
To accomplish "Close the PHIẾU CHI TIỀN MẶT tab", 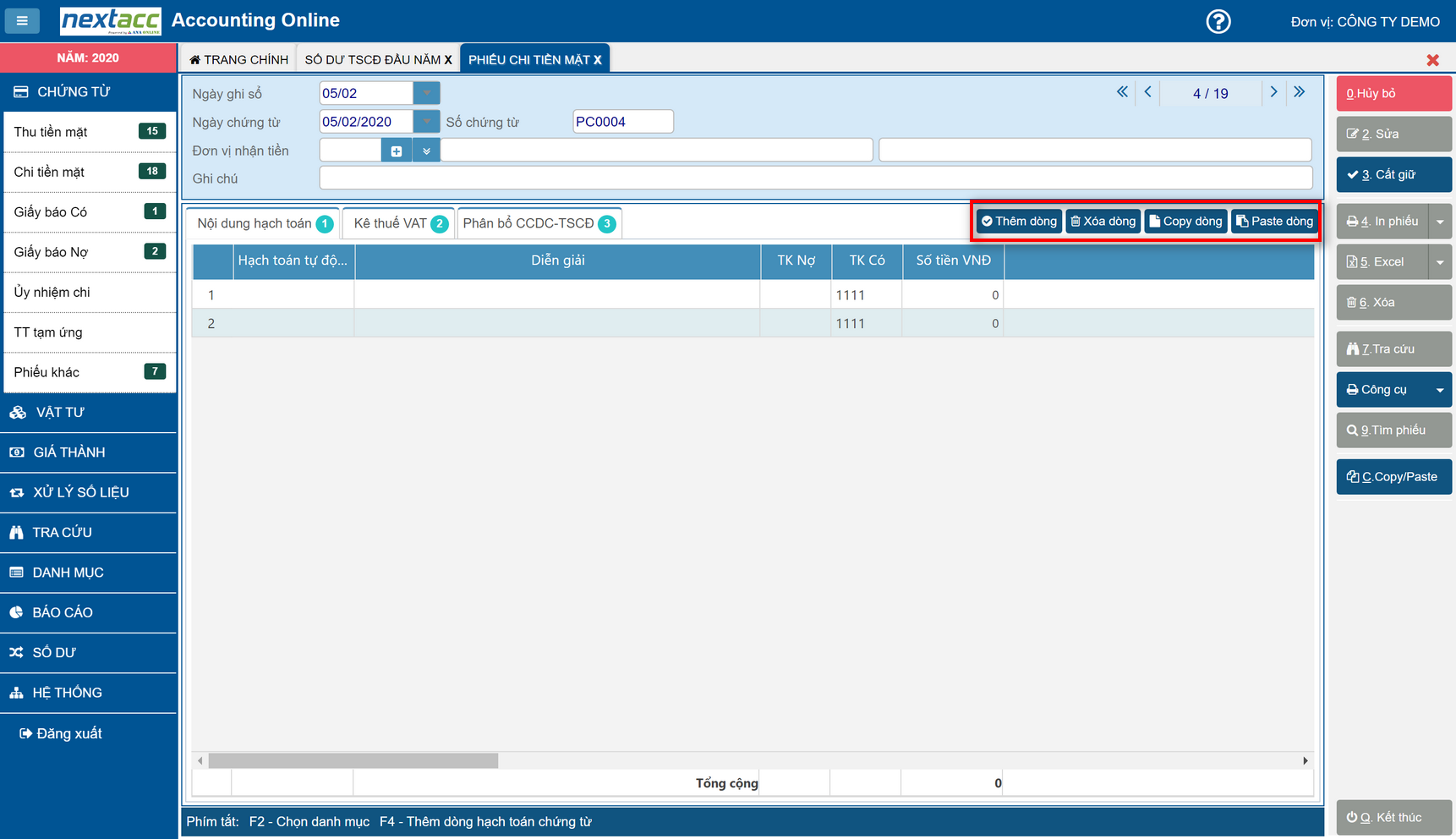I will (597, 60).
